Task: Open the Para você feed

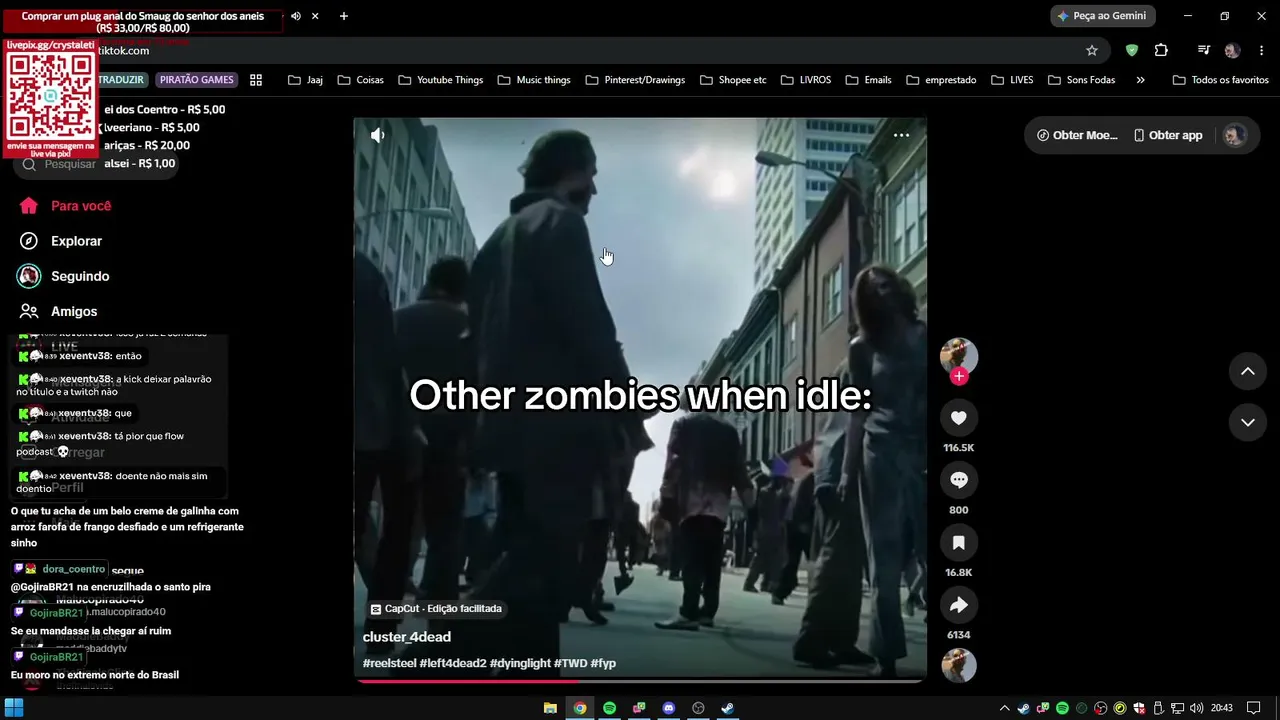Action: [66, 206]
